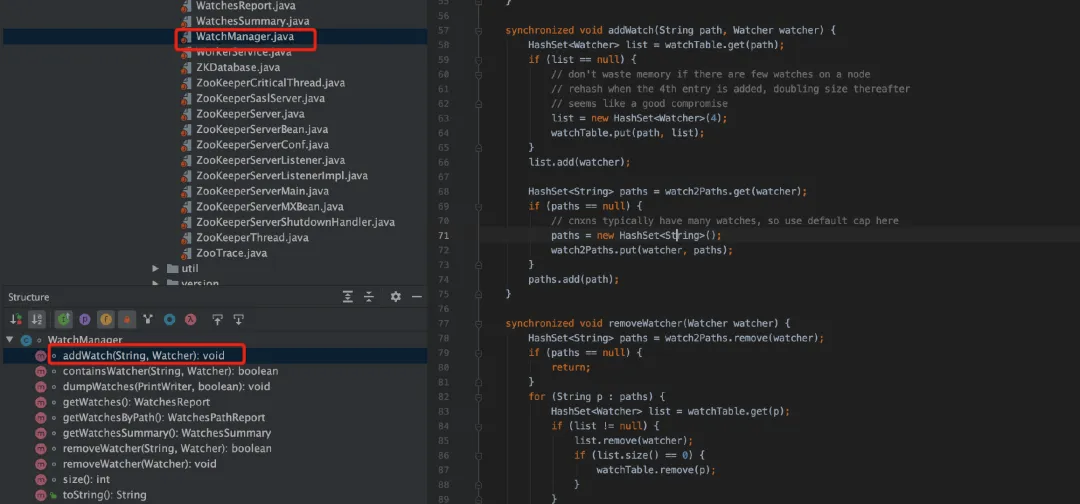This screenshot has width=1080, height=504.
Task: Open ZooKeeperServerListener.java file
Action: [x=271, y=160]
